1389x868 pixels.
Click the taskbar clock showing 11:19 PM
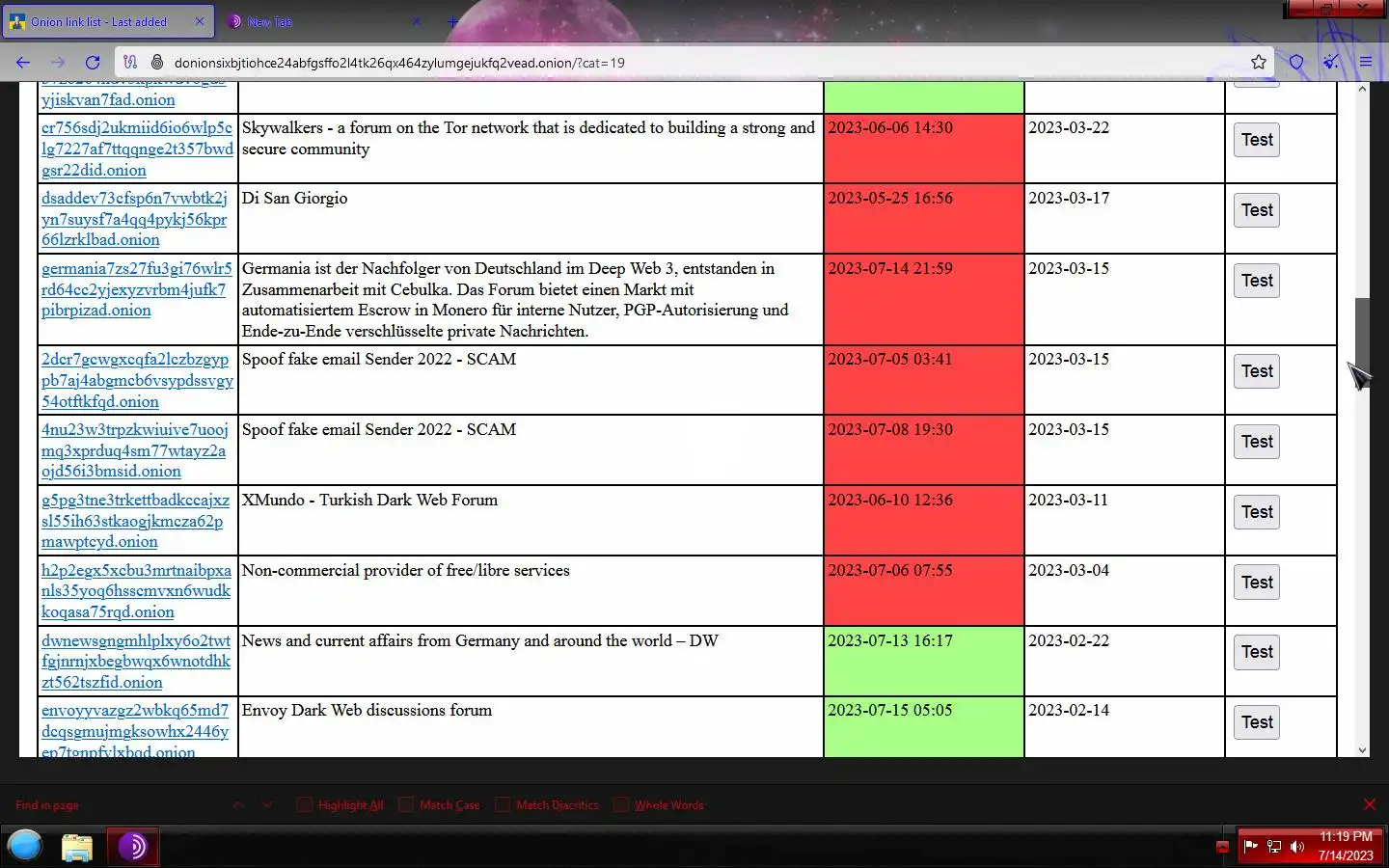[x=1346, y=846]
